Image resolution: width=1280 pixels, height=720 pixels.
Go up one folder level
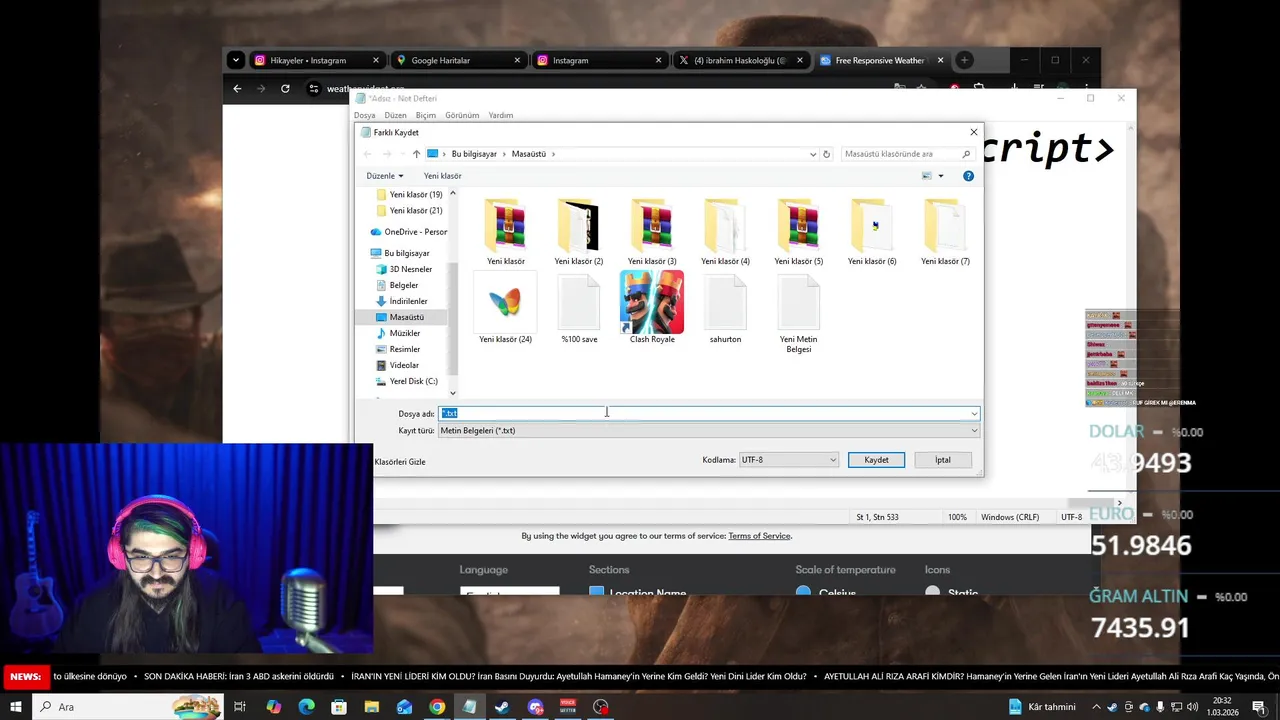click(416, 154)
